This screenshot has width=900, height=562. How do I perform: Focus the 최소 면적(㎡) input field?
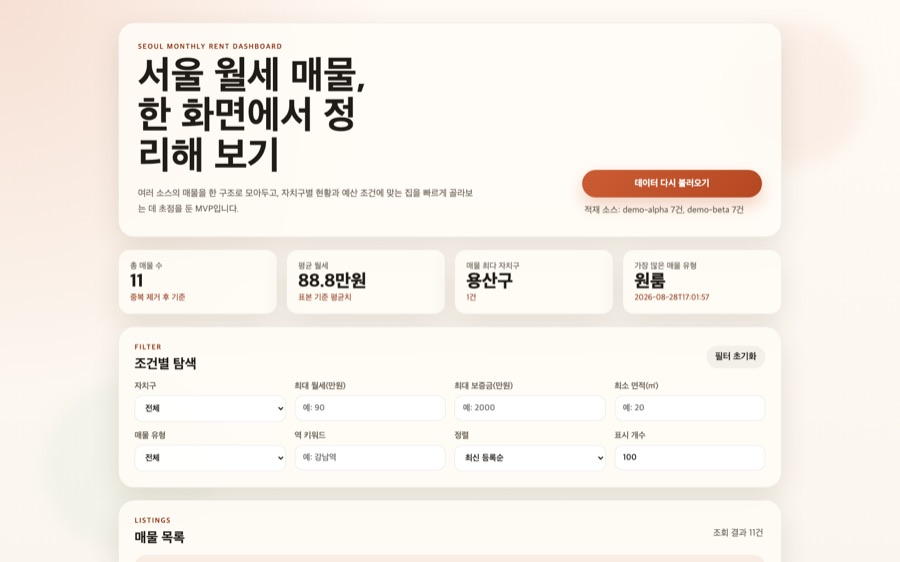(x=689, y=408)
